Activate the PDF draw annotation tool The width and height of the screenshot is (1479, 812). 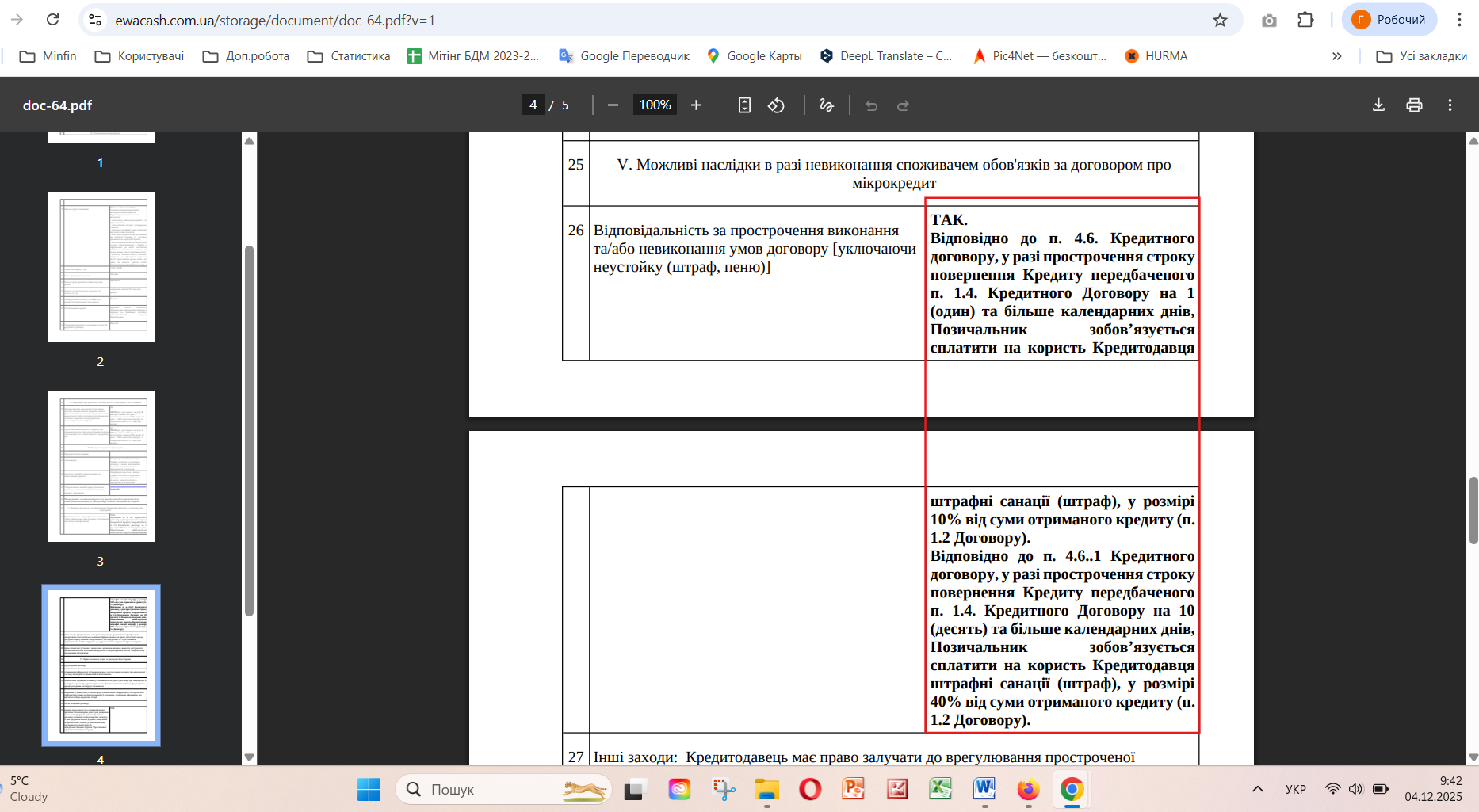(x=827, y=105)
